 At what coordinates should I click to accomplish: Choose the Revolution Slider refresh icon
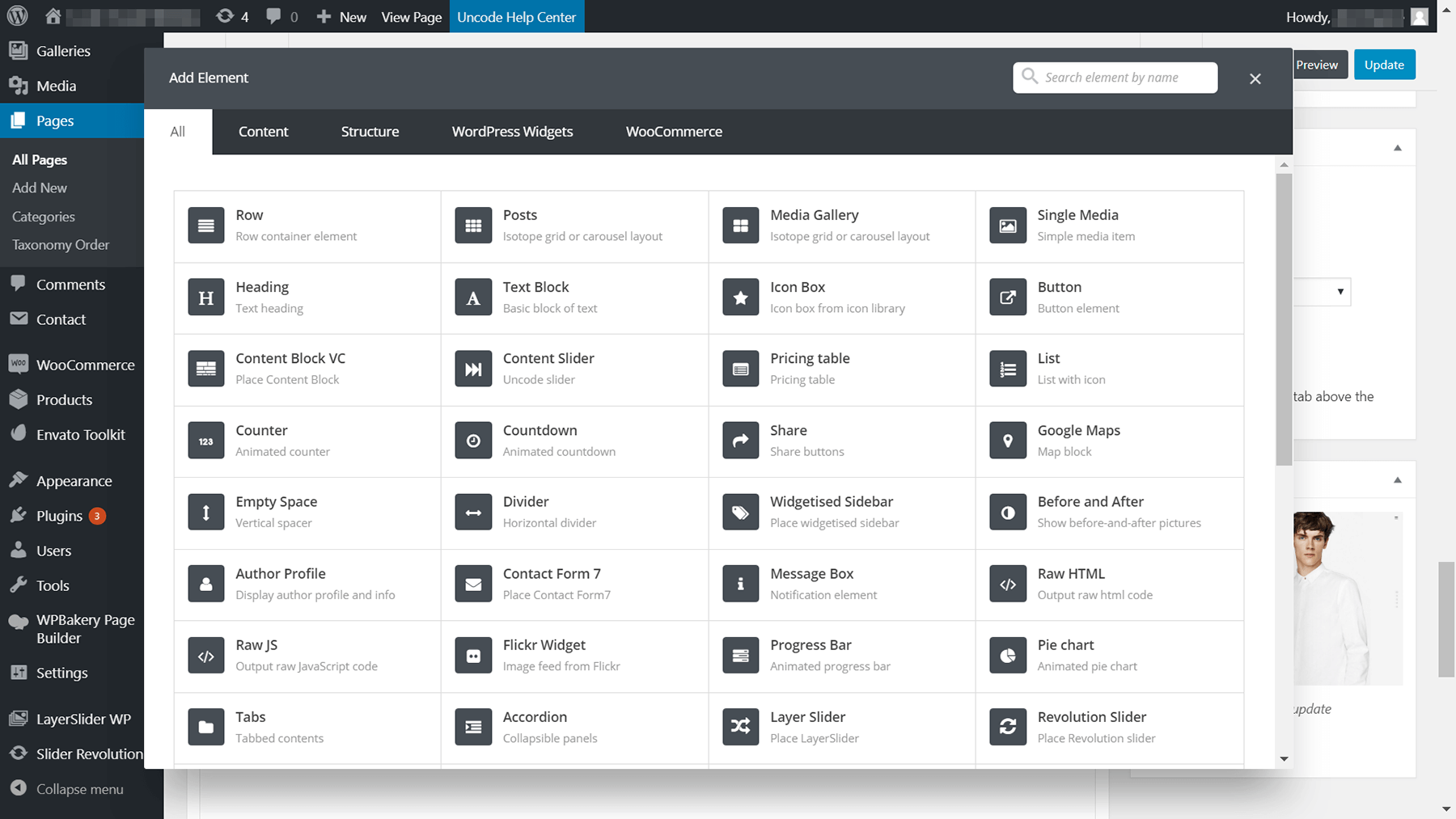[1008, 727]
